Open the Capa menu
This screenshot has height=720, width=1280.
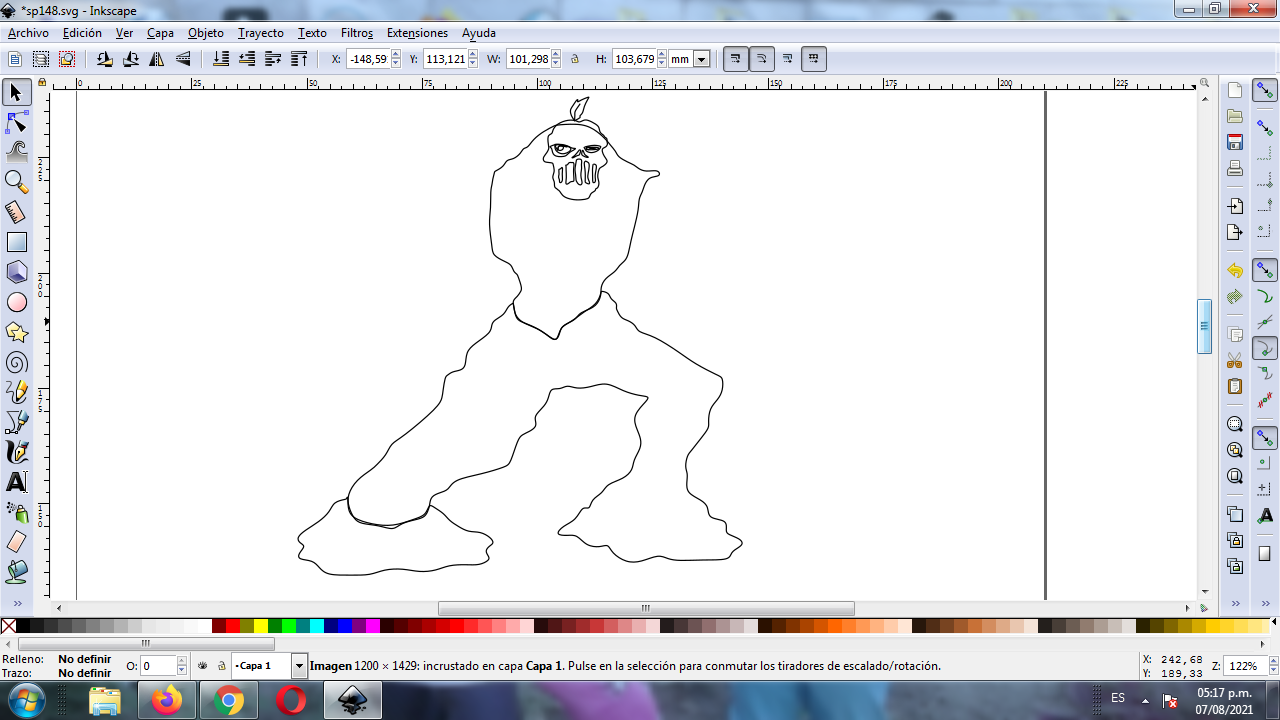(x=160, y=33)
